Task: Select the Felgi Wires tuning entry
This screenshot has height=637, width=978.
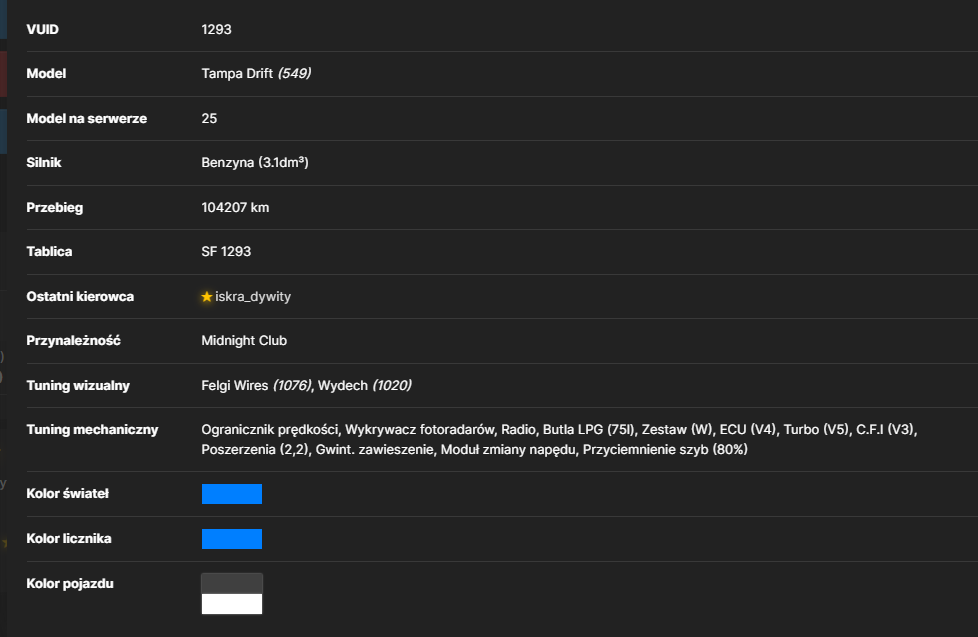Action: (235, 386)
